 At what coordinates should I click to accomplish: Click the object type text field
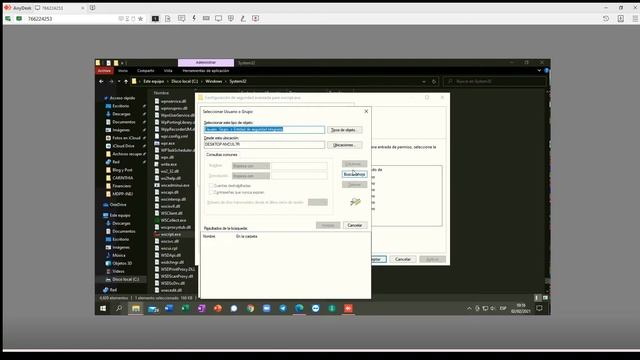(x=264, y=129)
